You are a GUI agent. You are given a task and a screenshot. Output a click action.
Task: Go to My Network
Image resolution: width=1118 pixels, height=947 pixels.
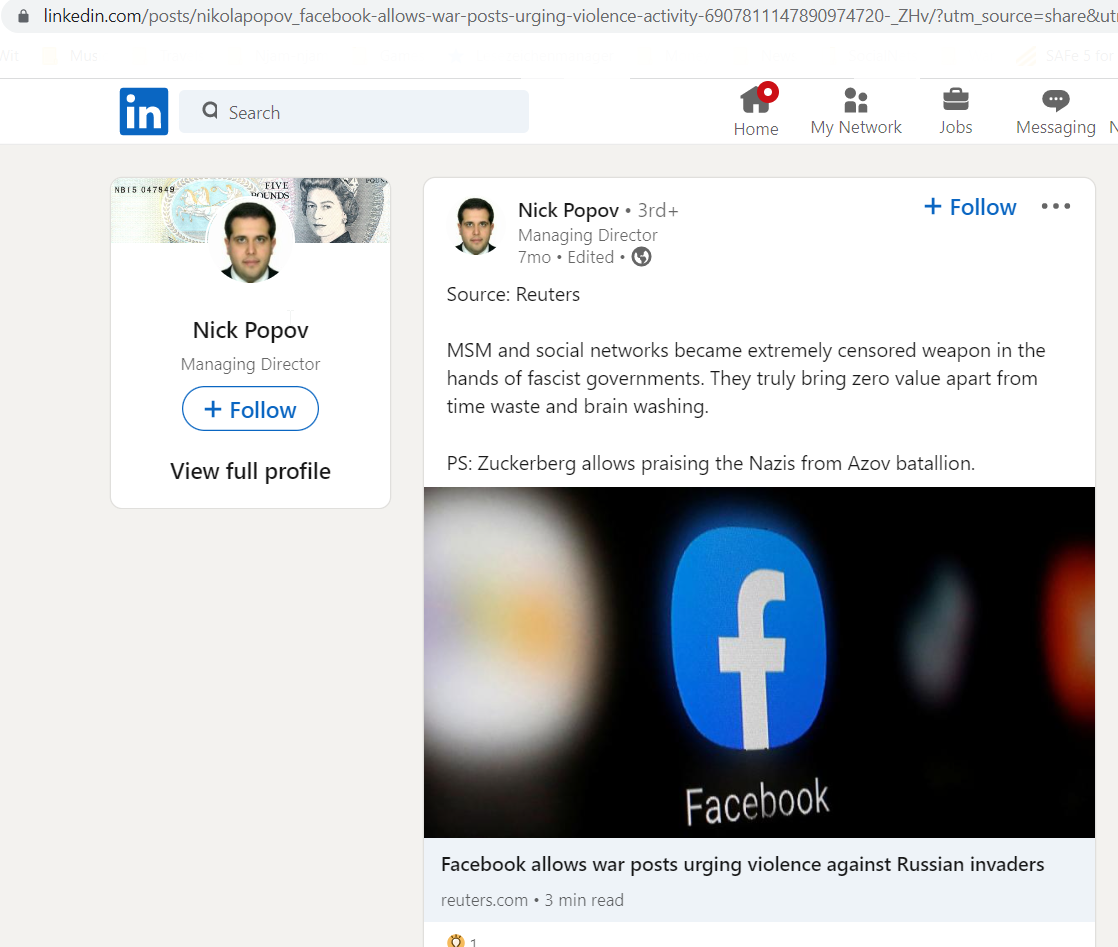[856, 111]
